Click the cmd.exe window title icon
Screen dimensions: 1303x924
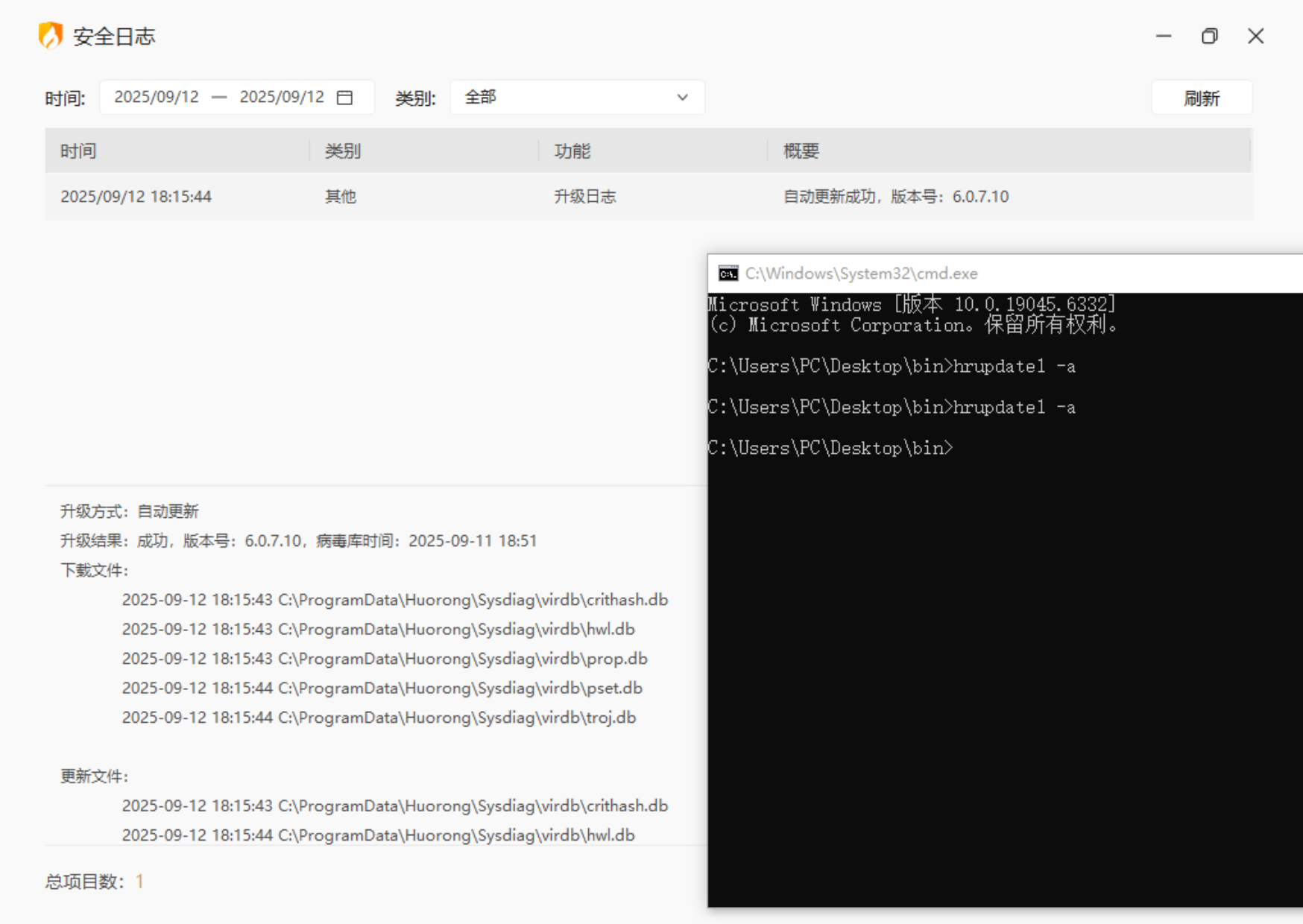tap(728, 273)
